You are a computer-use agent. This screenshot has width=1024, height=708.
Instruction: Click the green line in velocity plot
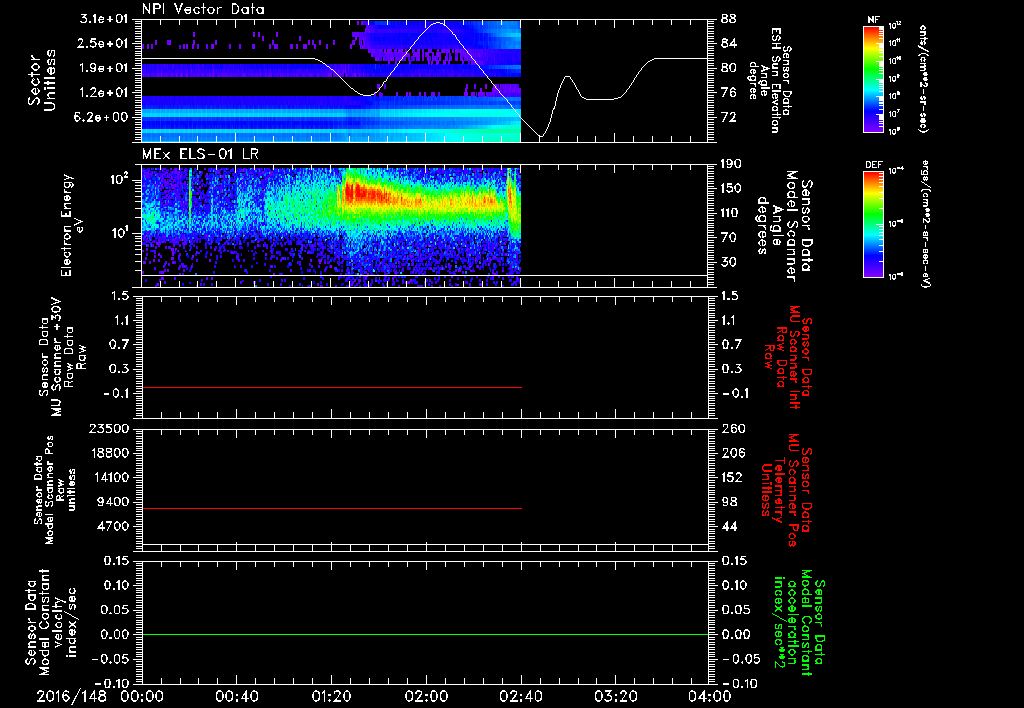tap(425, 634)
